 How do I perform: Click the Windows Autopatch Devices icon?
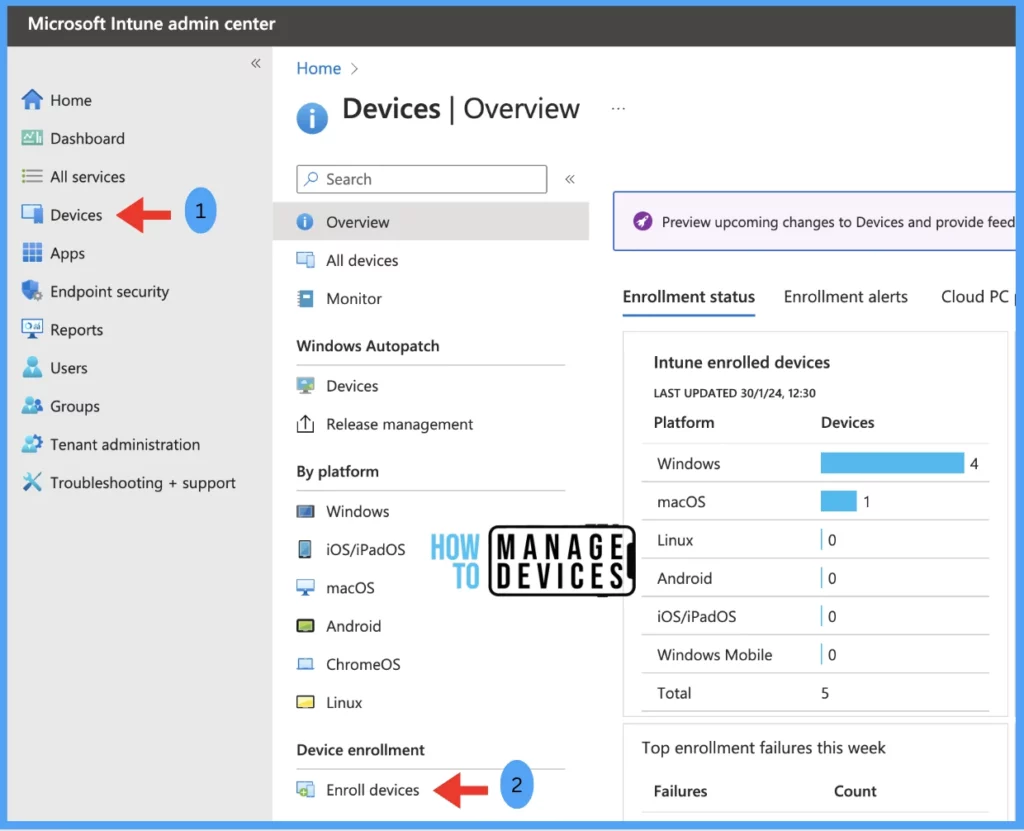(x=305, y=385)
